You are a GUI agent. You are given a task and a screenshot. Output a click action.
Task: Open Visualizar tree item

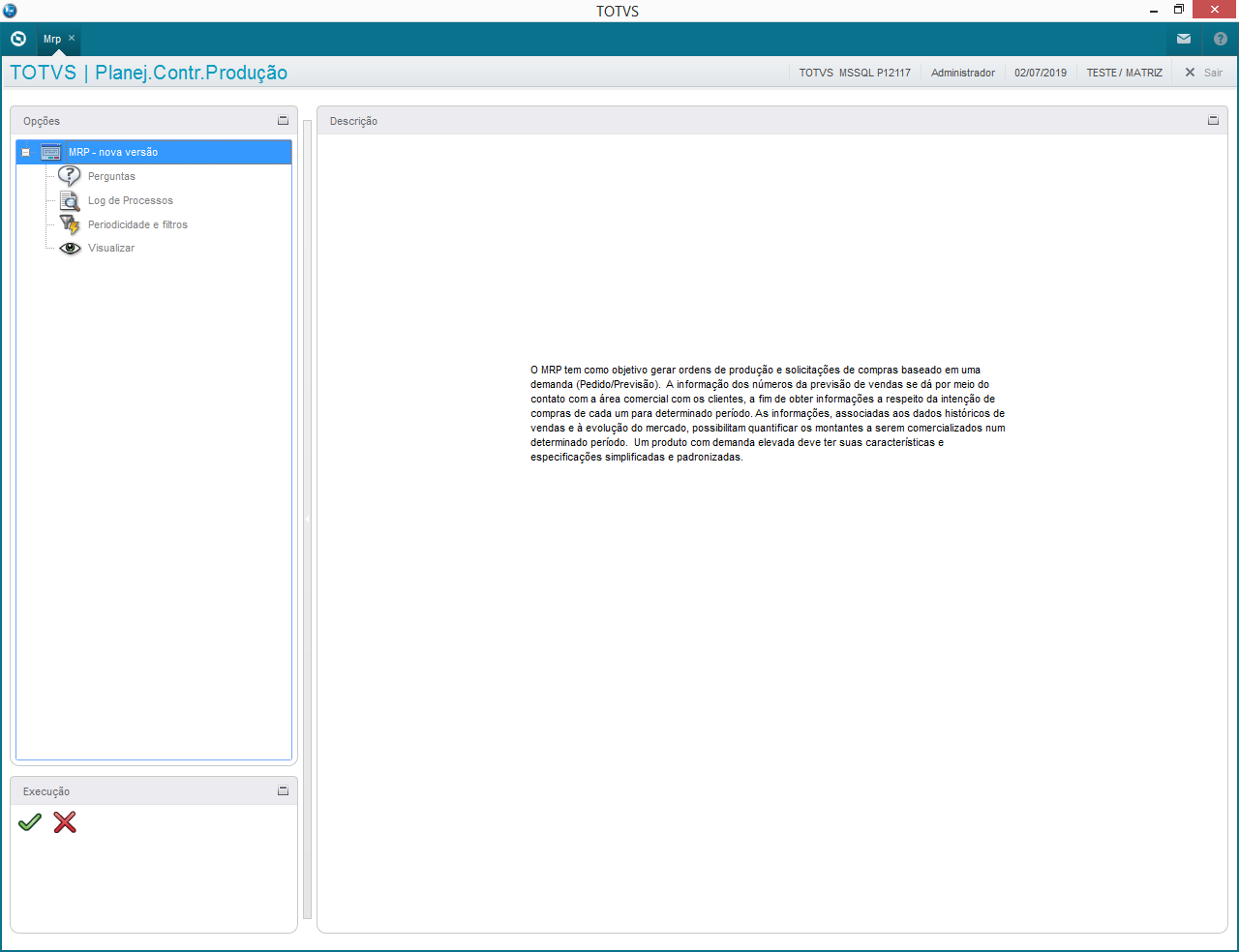pos(111,248)
